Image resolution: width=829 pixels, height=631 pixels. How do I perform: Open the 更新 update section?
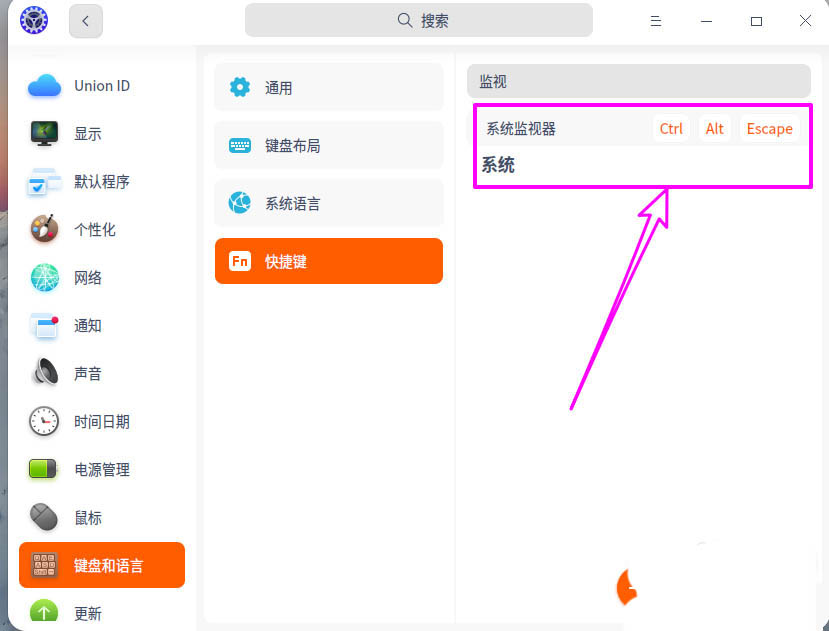pyautogui.click(x=87, y=613)
